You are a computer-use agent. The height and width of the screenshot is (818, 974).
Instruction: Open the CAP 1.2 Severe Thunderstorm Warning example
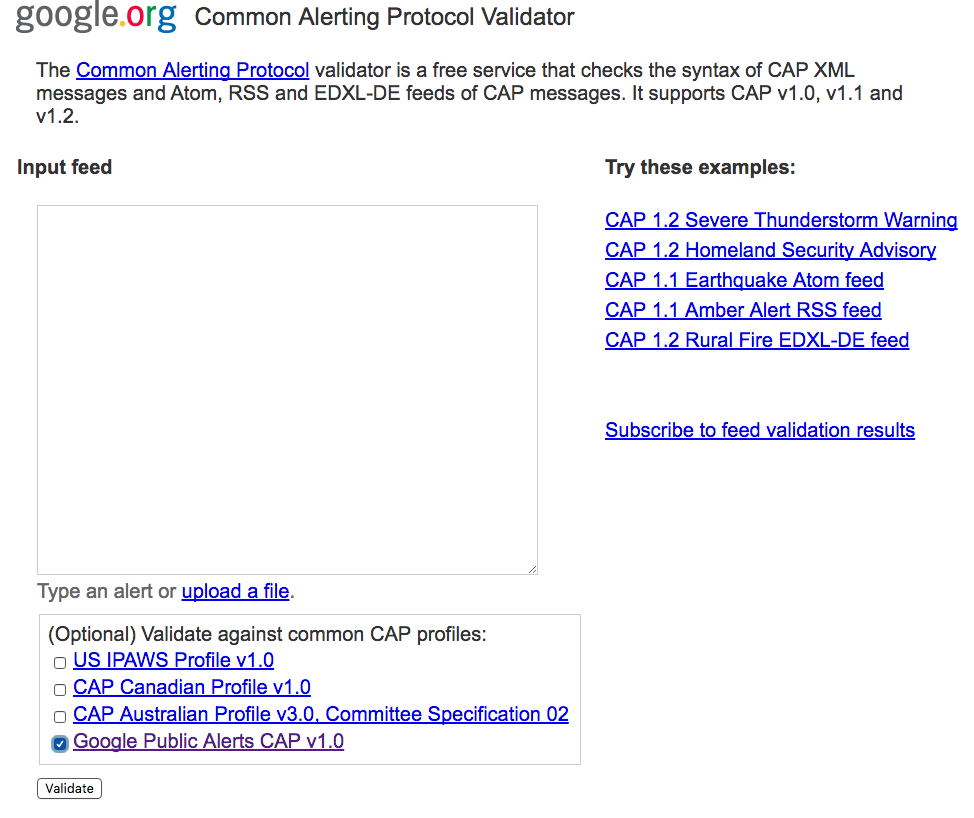(x=781, y=220)
